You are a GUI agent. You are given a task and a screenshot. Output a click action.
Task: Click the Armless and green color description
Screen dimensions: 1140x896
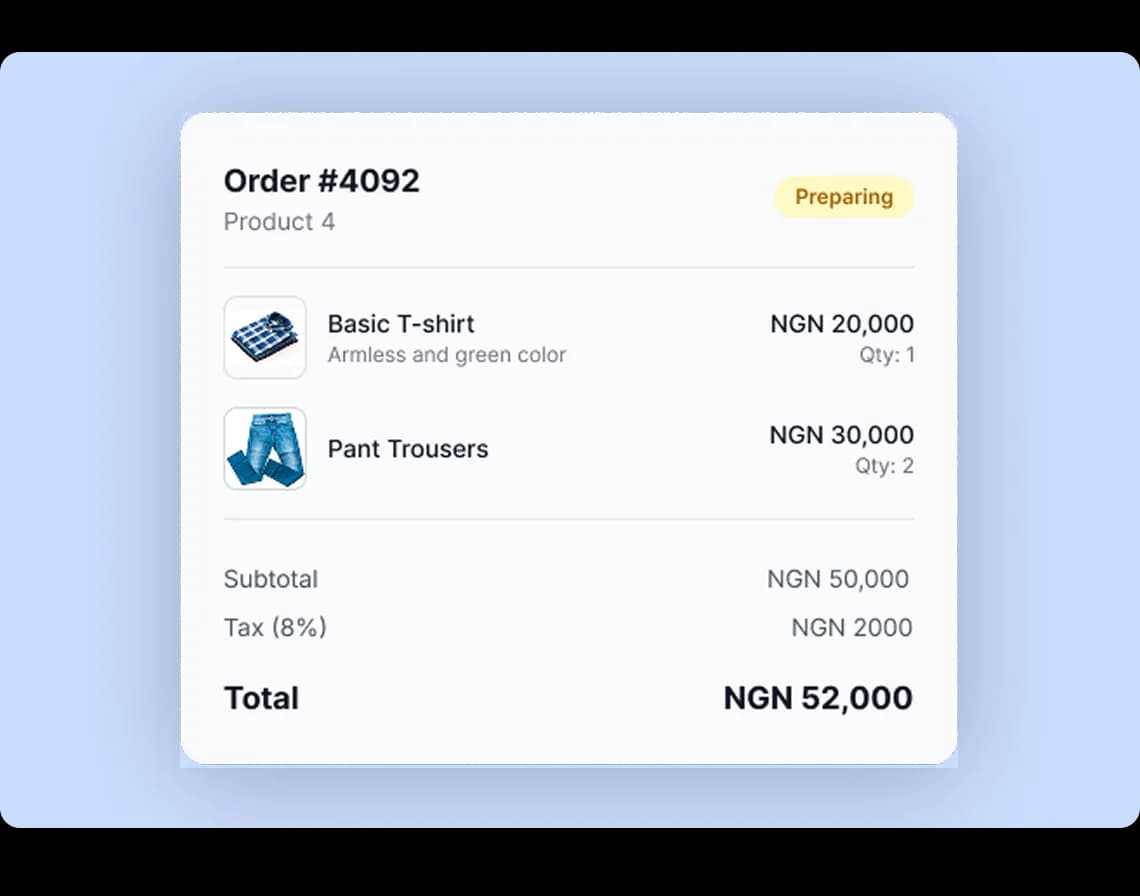tap(447, 355)
